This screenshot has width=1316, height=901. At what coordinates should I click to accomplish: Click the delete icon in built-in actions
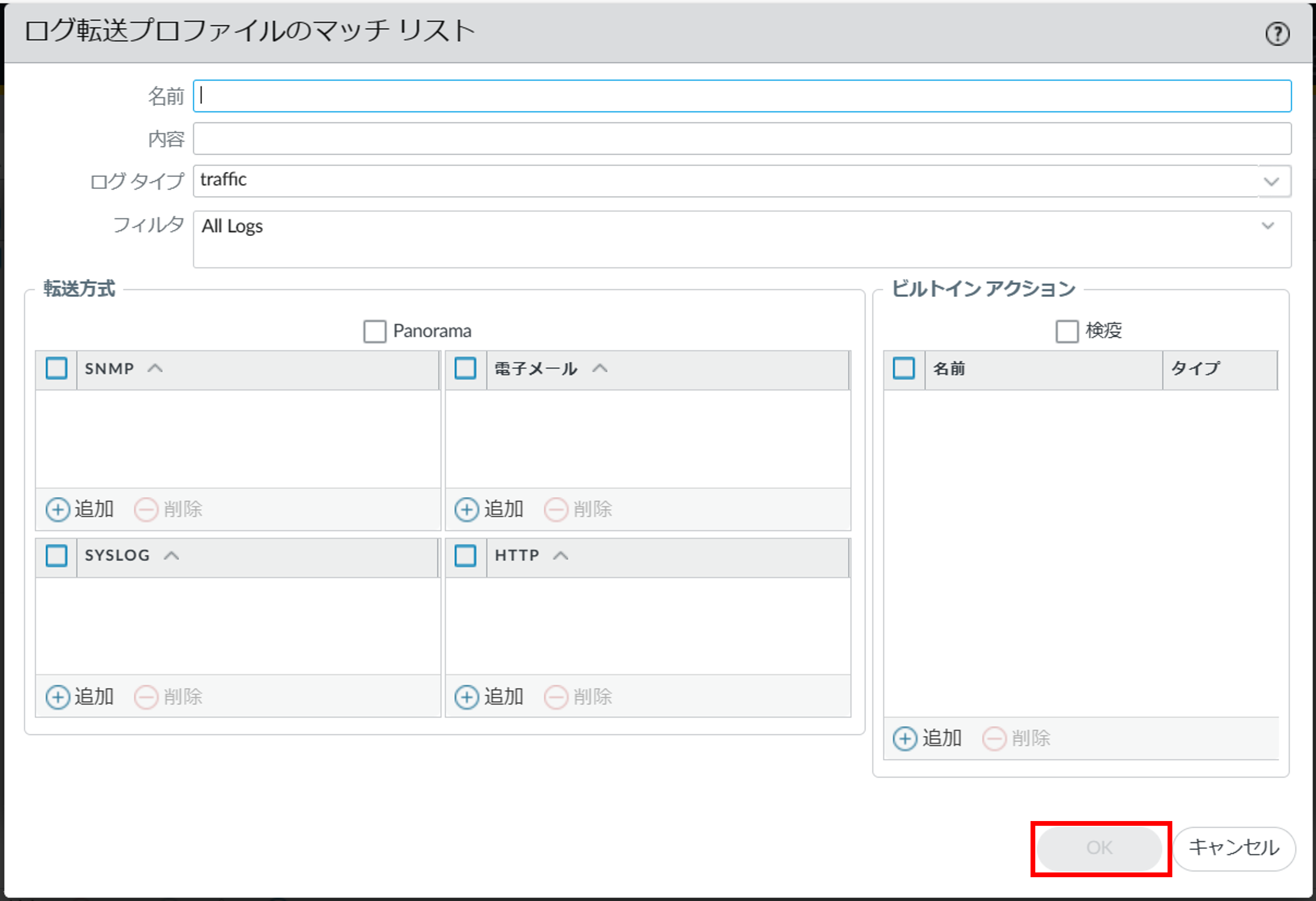[x=994, y=739]
